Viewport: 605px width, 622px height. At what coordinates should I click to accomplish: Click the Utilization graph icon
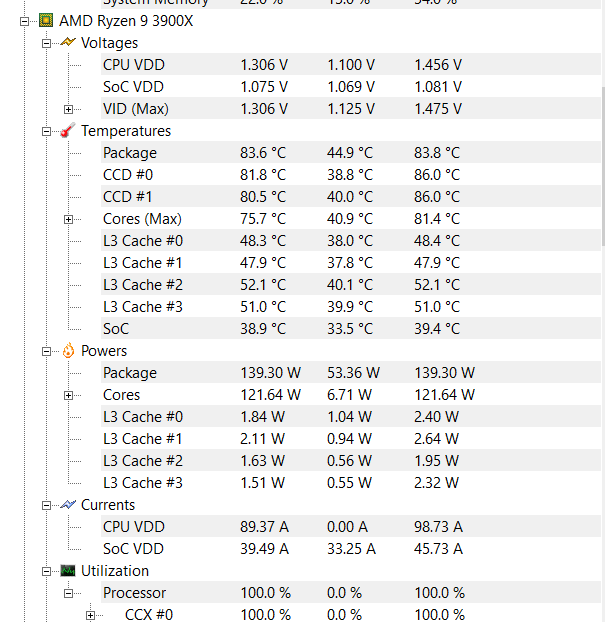68,571
